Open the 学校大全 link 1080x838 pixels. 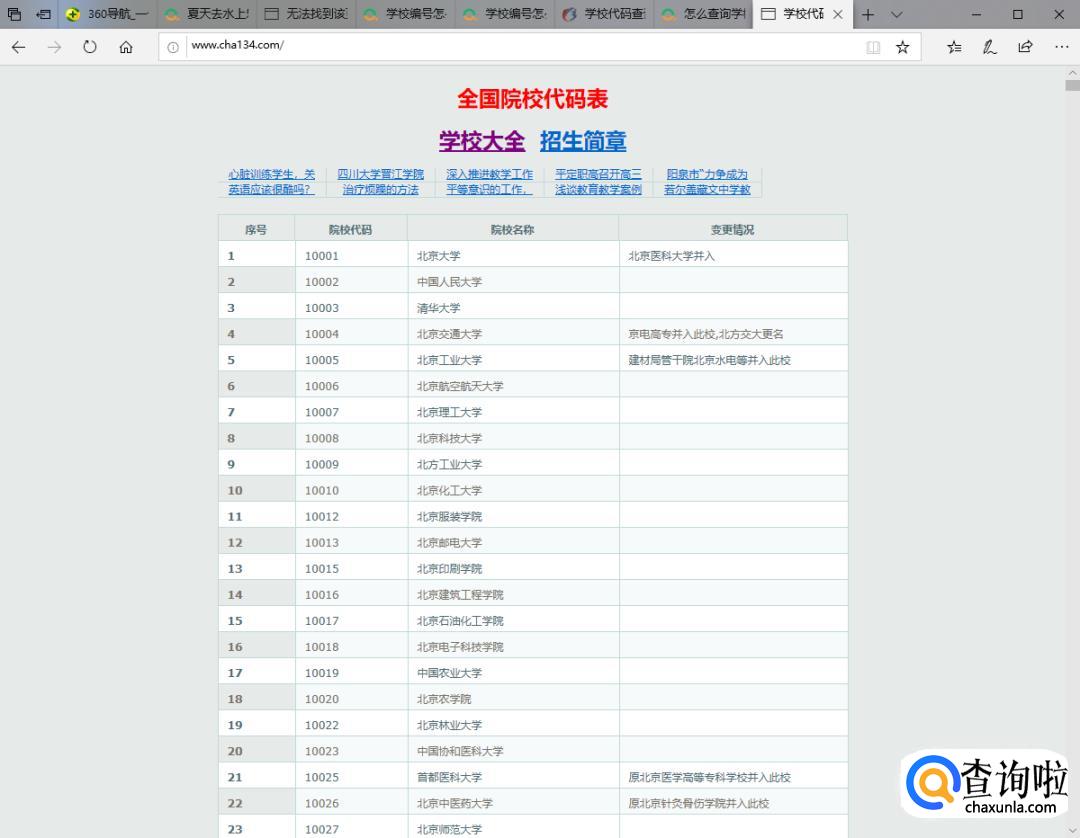tap(482, 141)
